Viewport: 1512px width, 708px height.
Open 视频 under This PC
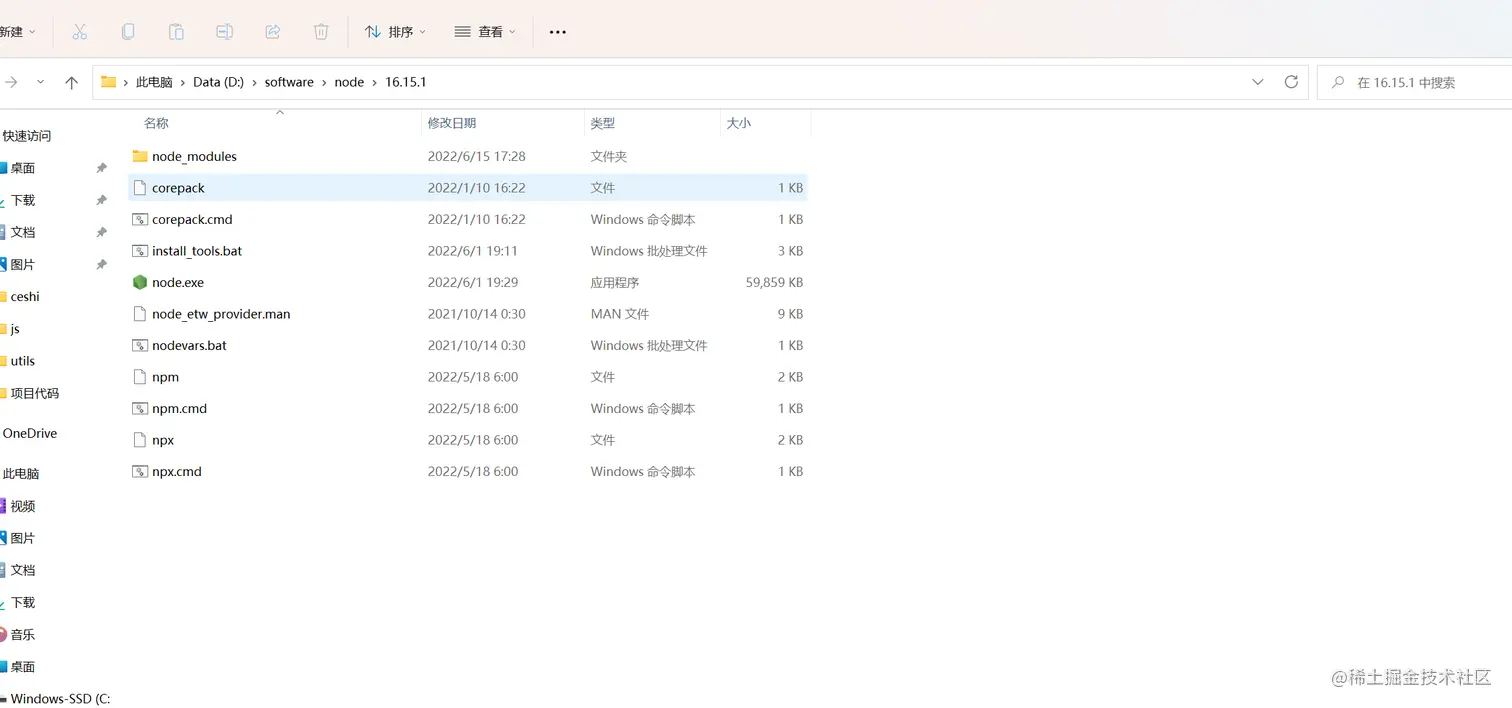(23, 506)
